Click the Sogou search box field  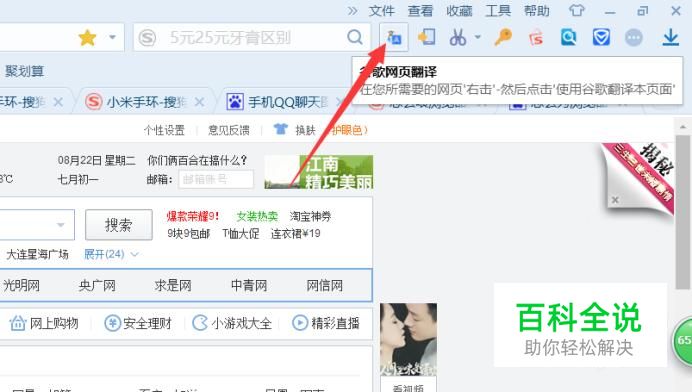point(251,37)
